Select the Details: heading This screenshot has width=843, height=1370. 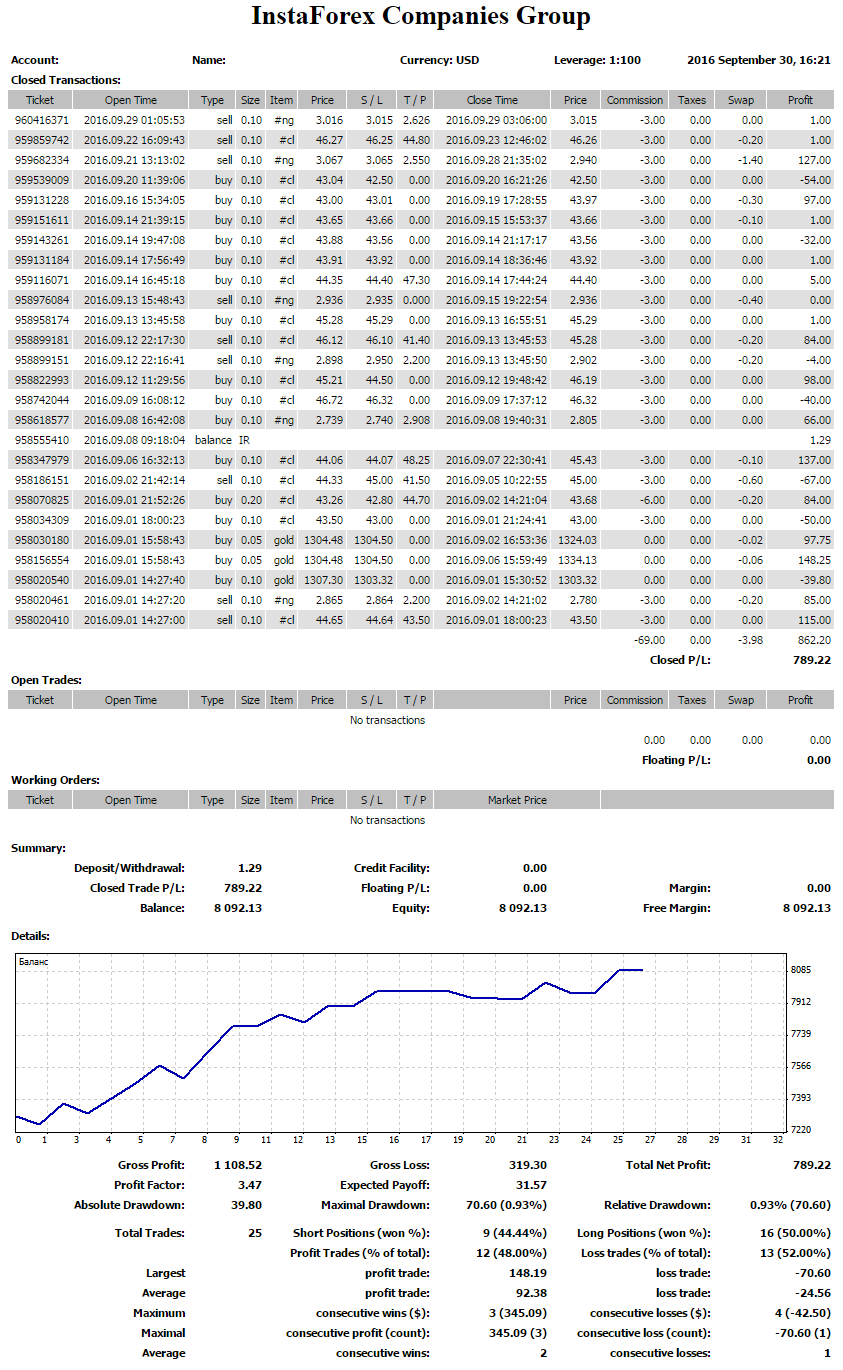click(x=31, y=936)
